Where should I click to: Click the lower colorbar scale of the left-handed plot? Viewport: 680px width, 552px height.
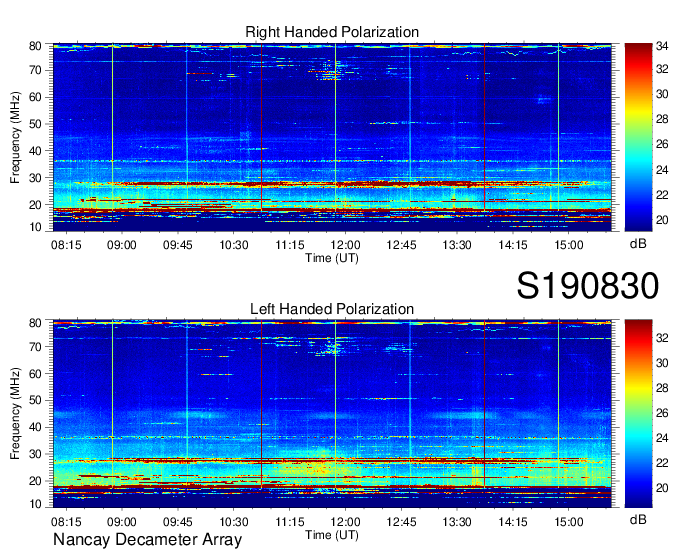click(638, 413)
